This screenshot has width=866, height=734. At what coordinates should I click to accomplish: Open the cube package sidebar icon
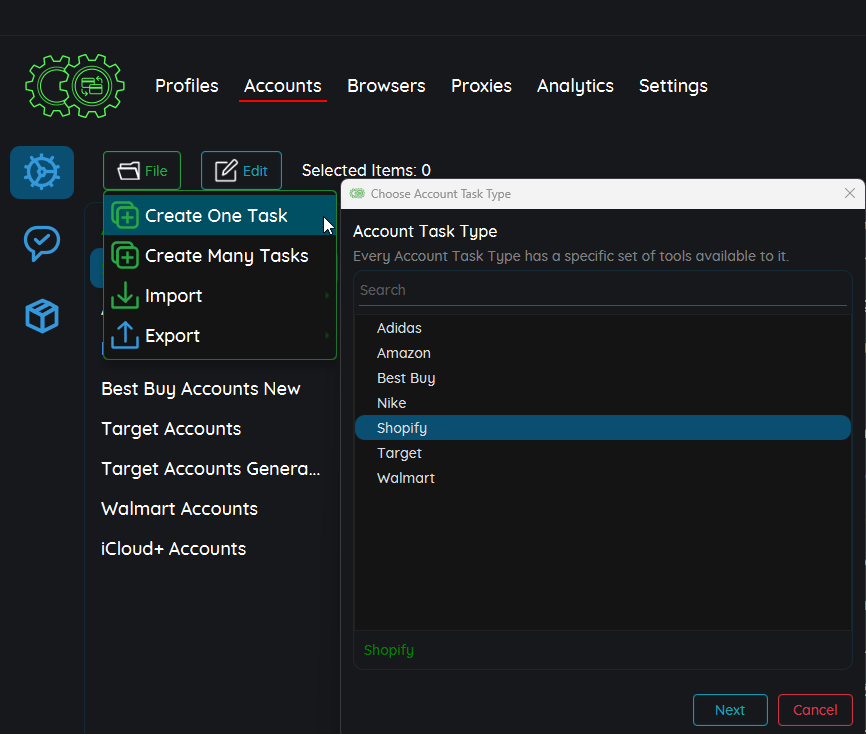pos(42,316)
